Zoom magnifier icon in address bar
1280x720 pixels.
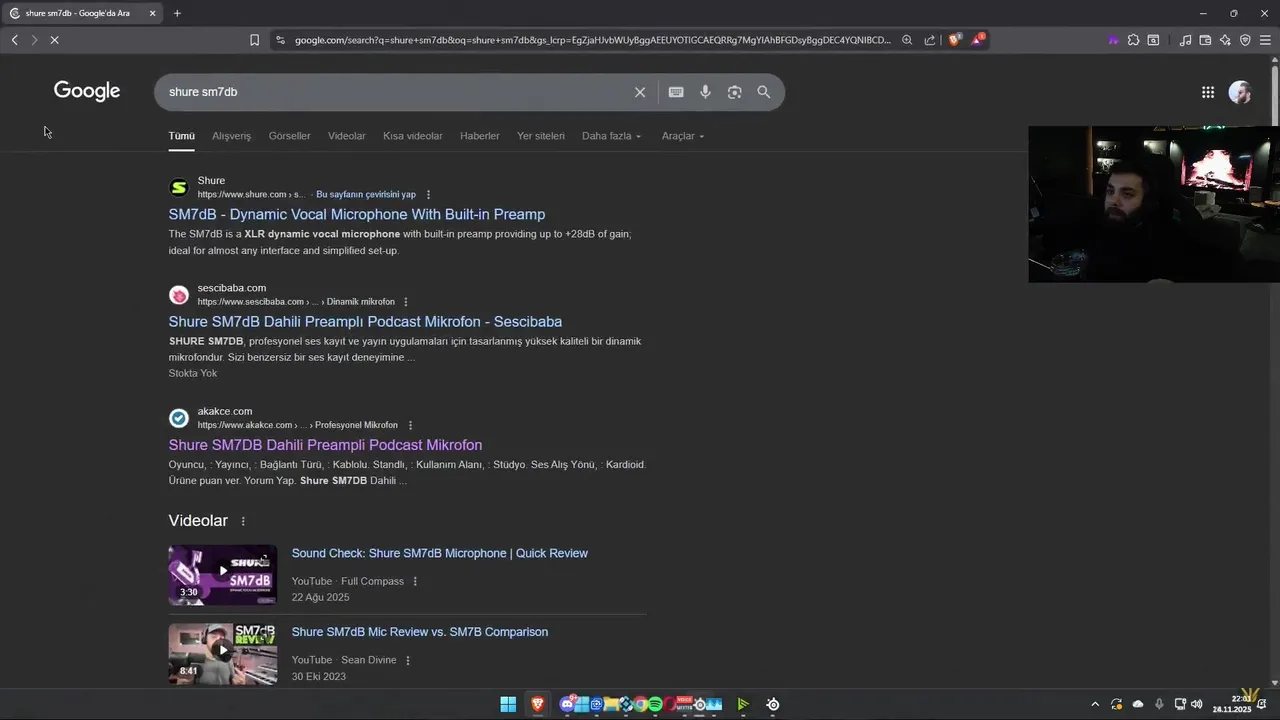(x=907, y=40)
